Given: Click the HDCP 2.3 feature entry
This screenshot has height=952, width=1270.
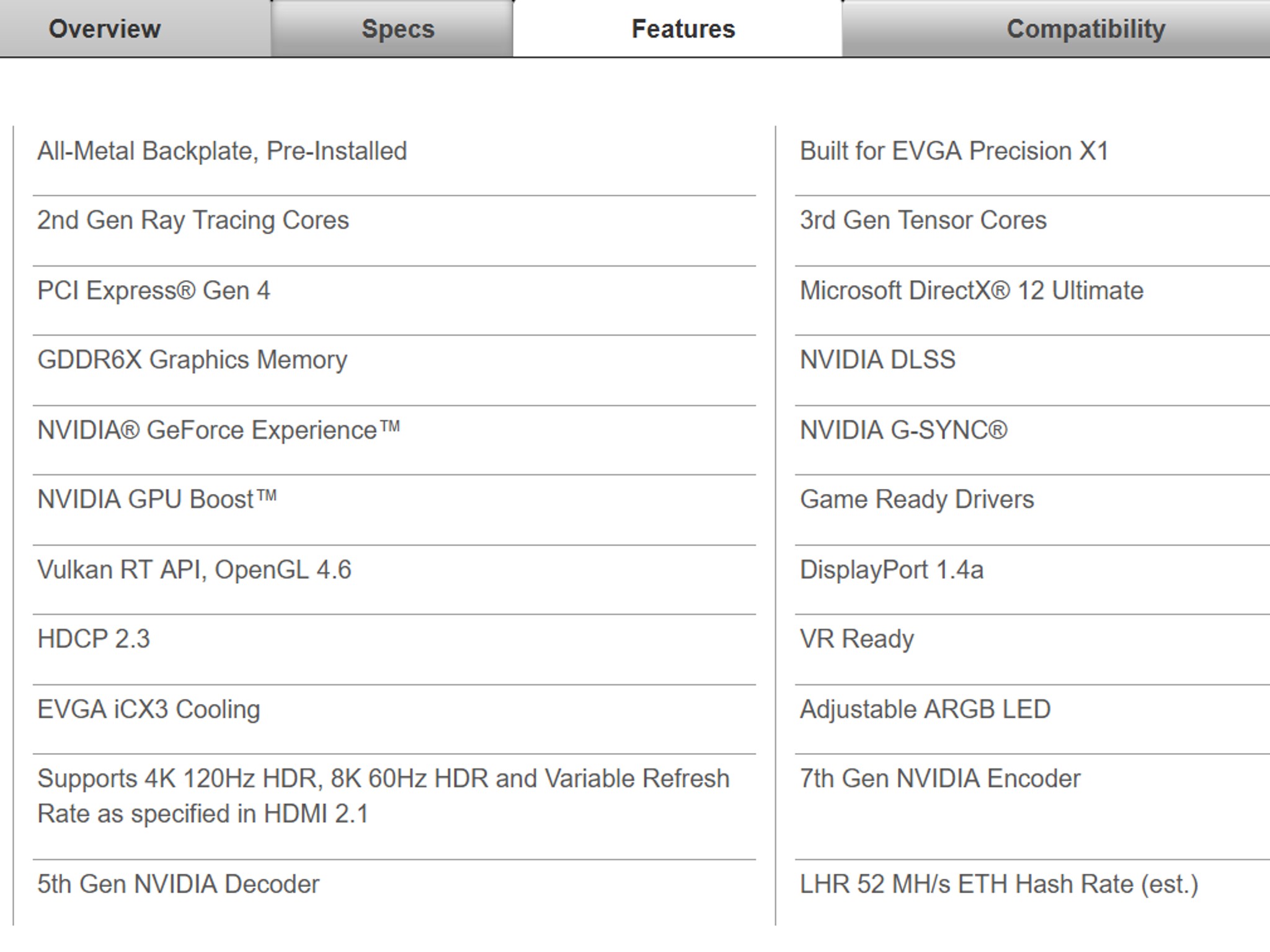Looking at the screenshot, I should click(x=94, y=639).
